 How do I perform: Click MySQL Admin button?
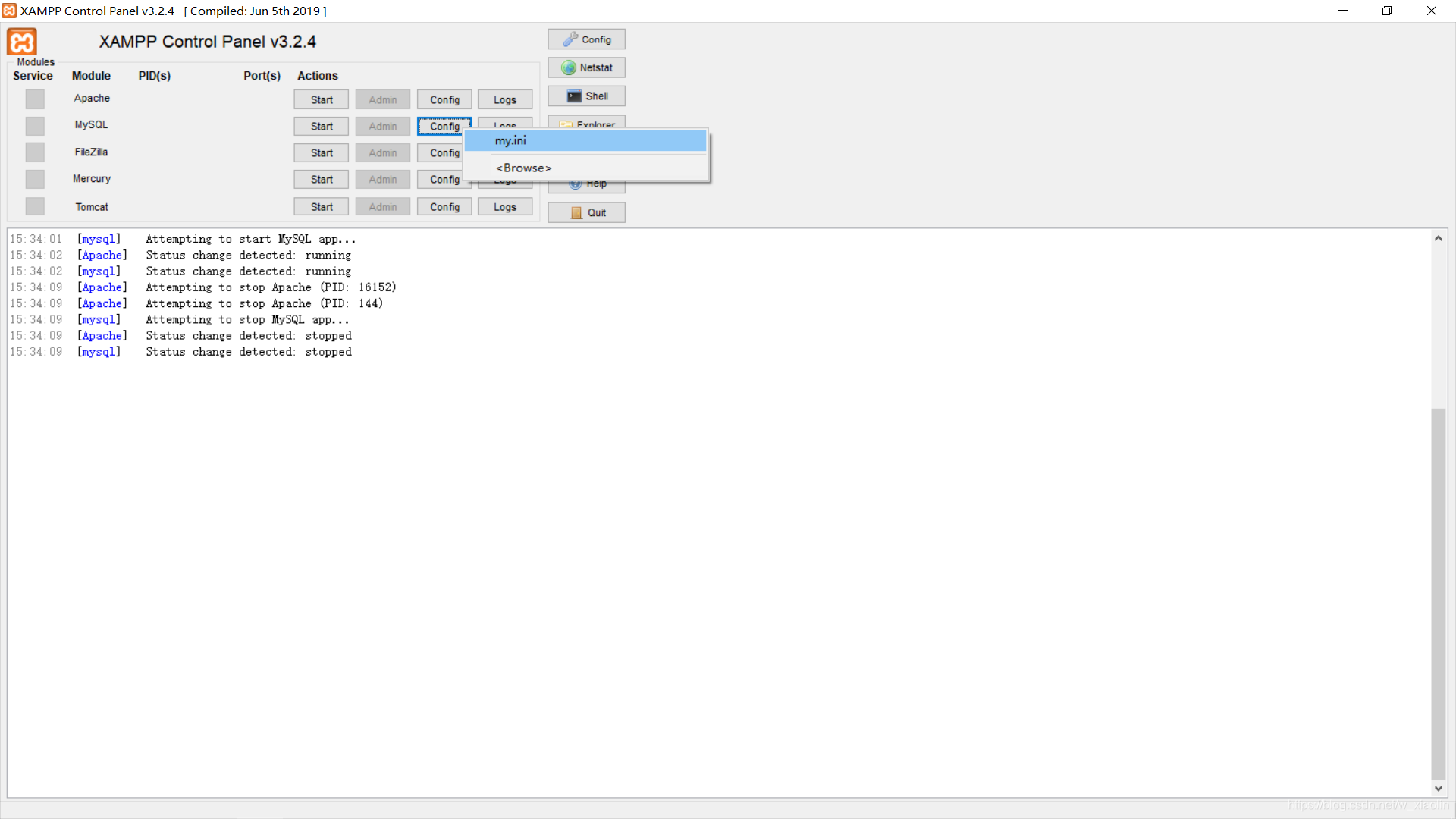pyautogui.click(x=383, y=126)
